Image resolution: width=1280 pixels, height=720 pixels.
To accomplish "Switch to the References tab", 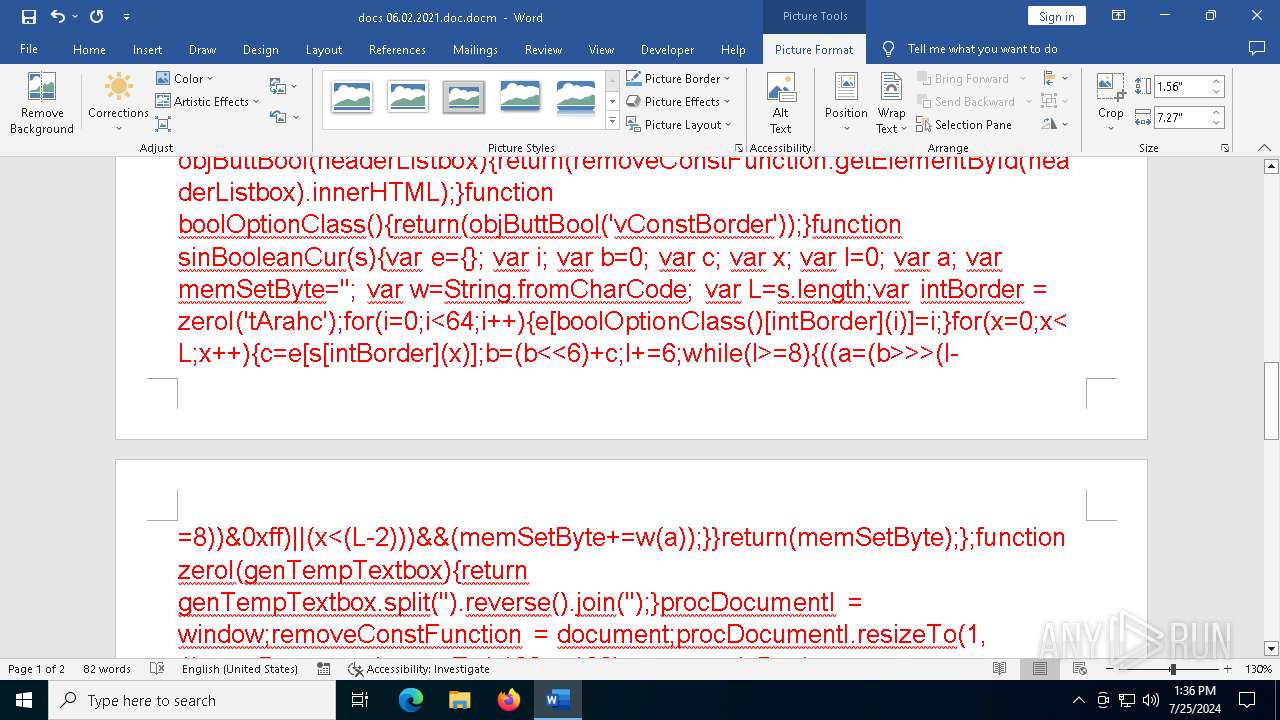I will tap(397, 49).
